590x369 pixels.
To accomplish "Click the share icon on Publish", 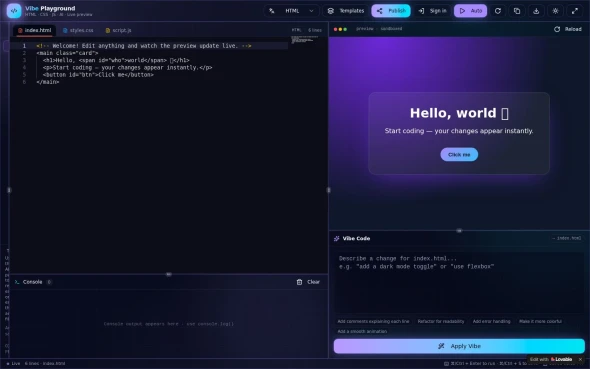I will click(380, 11).
